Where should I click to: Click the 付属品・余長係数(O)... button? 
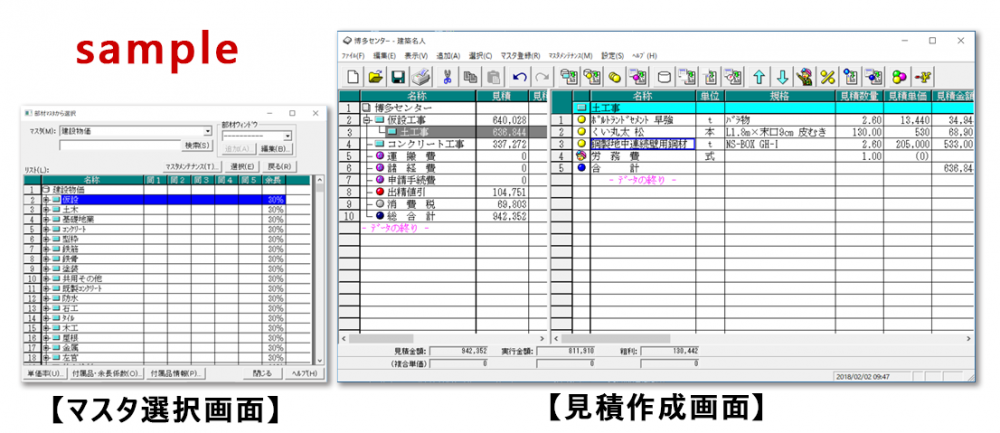pyautogui.click(x=107, y=373)
